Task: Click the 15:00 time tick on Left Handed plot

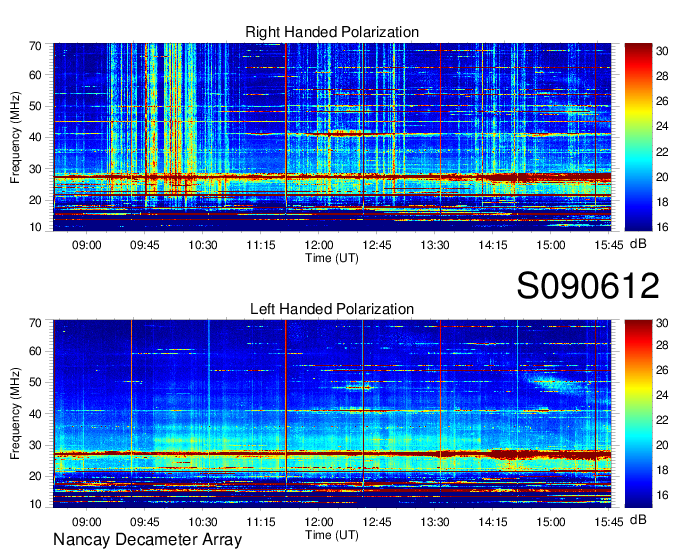Action: 551,522
